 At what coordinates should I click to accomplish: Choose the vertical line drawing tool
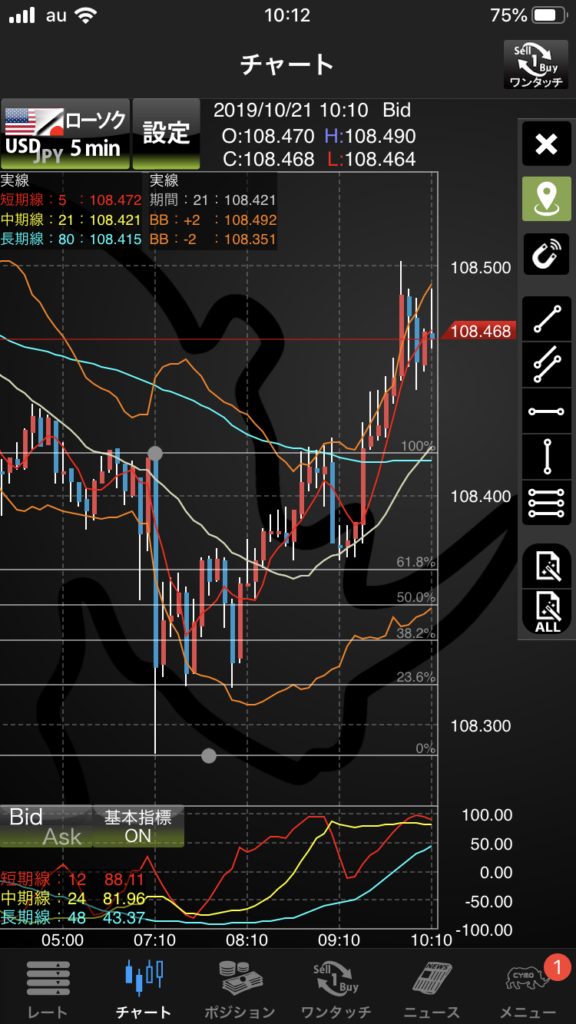click(x=547, y=457)
